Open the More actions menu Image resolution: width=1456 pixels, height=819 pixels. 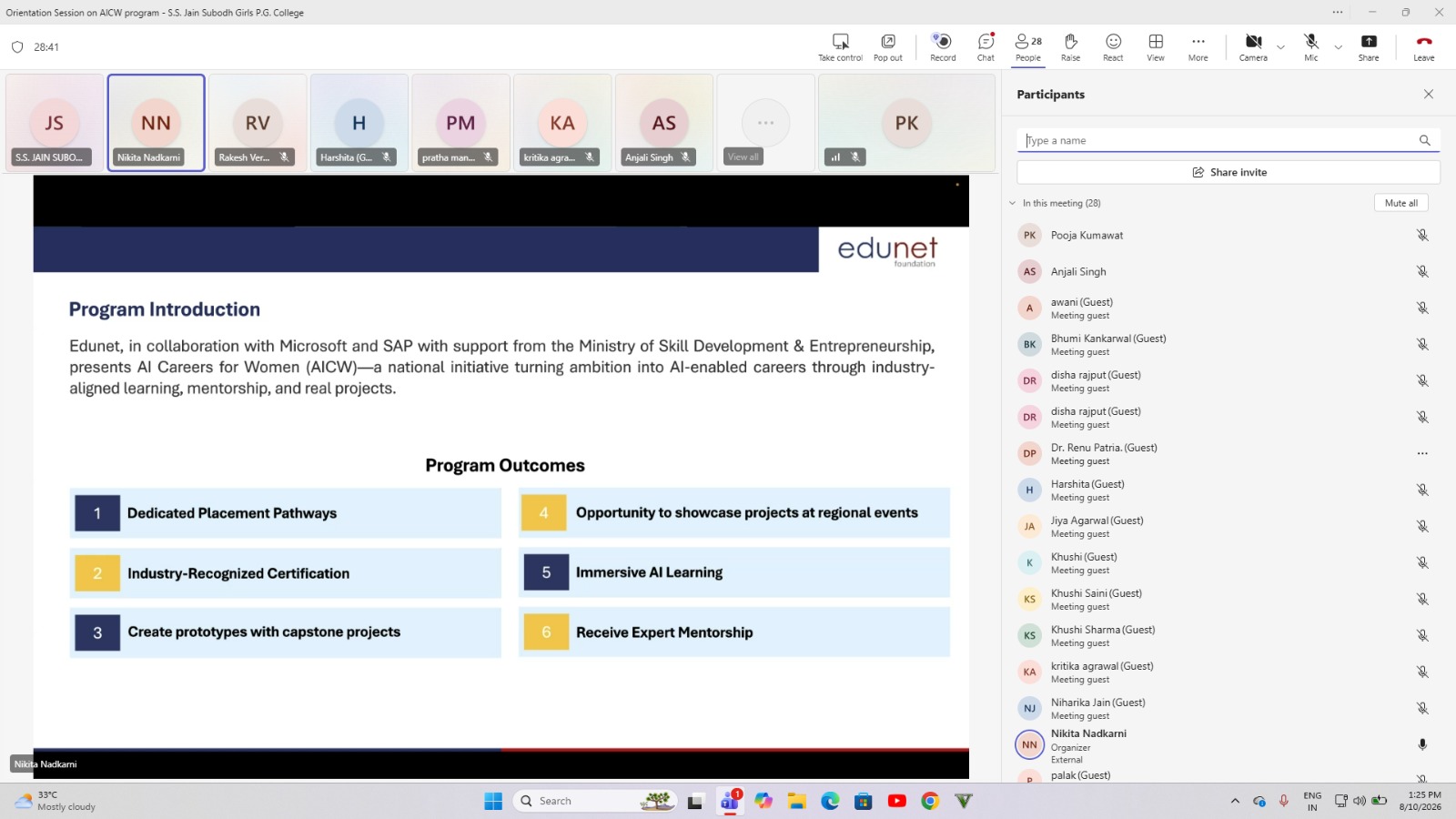pos(1198,47)
